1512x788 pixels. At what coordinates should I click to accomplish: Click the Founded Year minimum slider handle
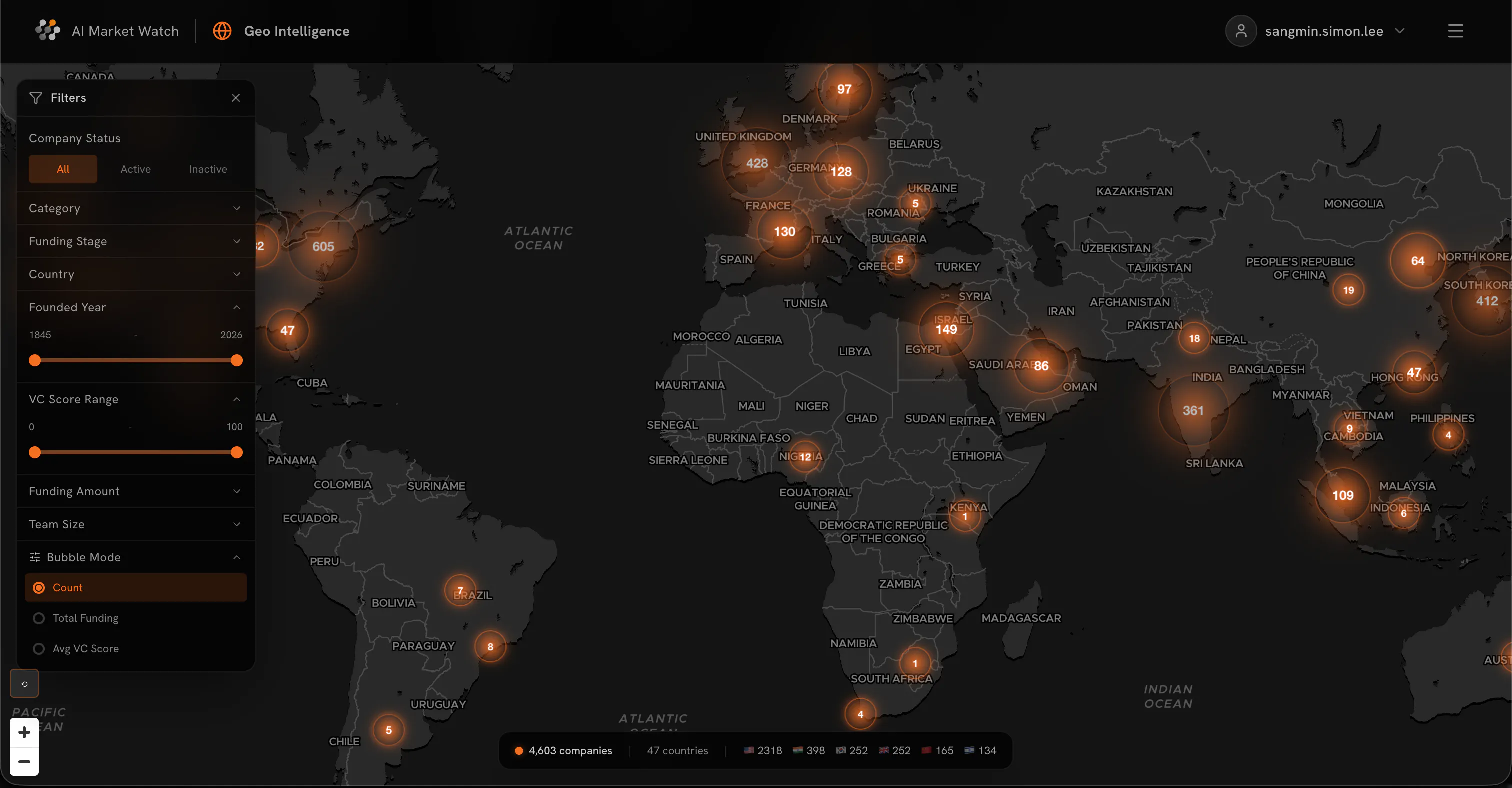tap(35, 360)
